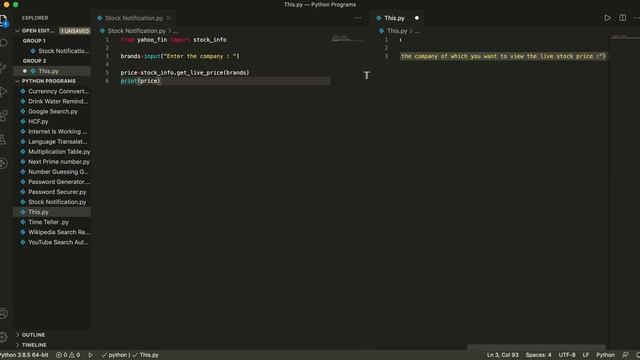Select Group 1 header in Open Editors
Image resolution: width=640 pixels, height=360 pixels.
coord(34,41)
